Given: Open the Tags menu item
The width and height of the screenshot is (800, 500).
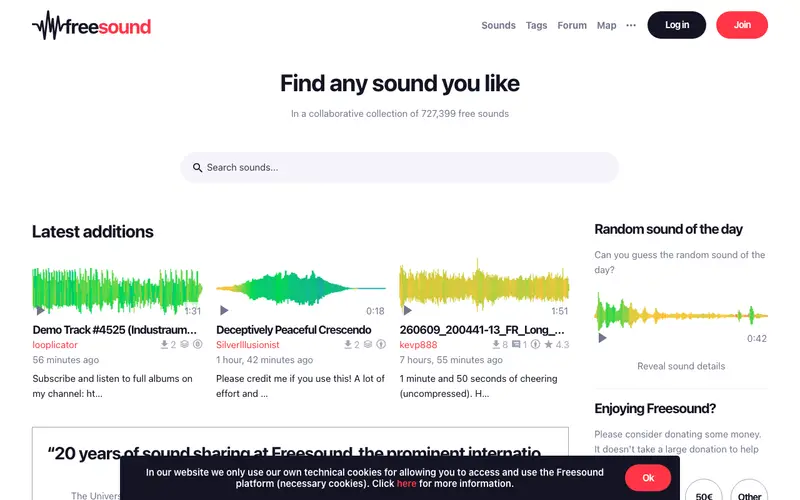Looking at the screenshot, I should 536,25.
